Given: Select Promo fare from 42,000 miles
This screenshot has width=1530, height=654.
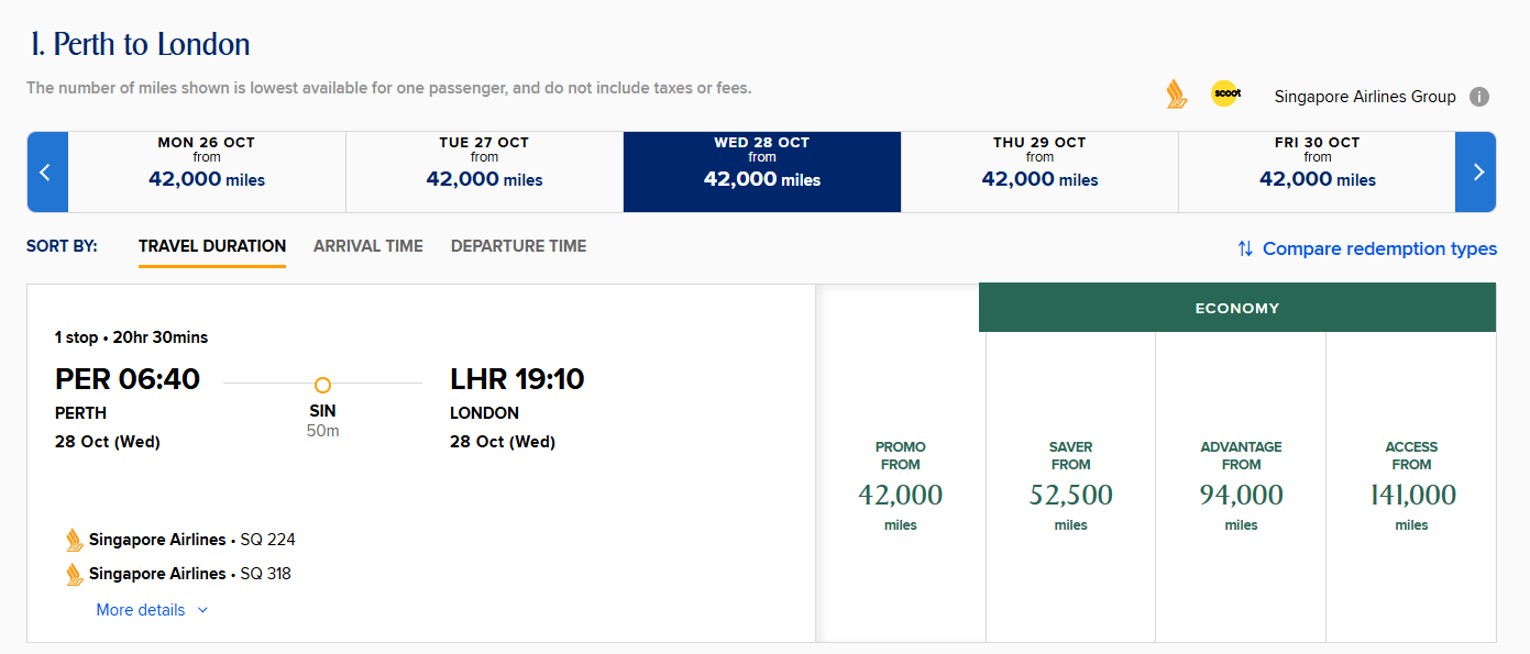Looking at the screenshot, I should tap(900, 486).
